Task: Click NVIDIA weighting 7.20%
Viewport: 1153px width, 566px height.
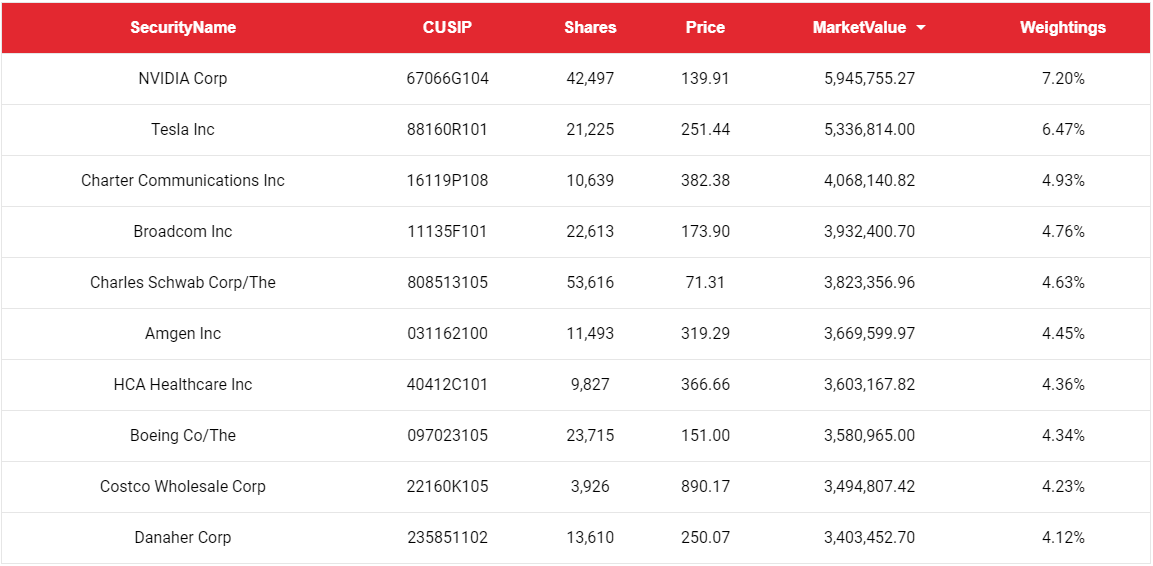Action: point(1063,79)
